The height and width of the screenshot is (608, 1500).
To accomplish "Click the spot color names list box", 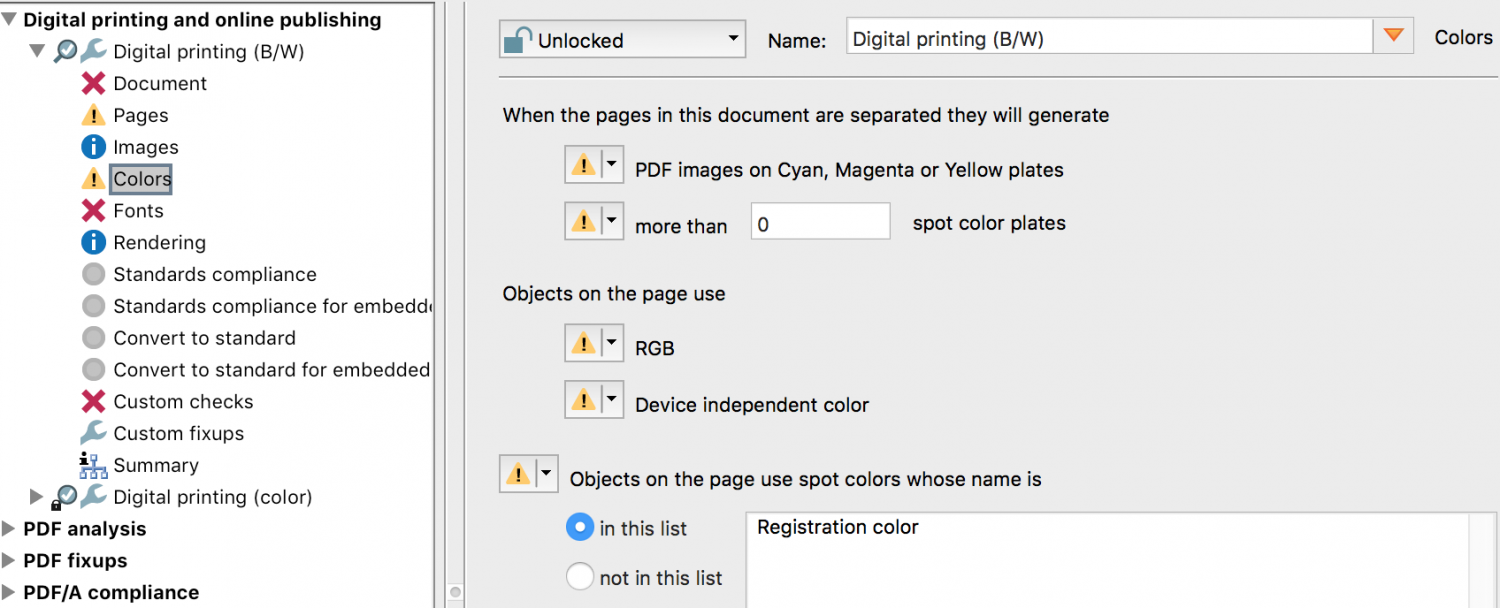I will [1120, 560].
